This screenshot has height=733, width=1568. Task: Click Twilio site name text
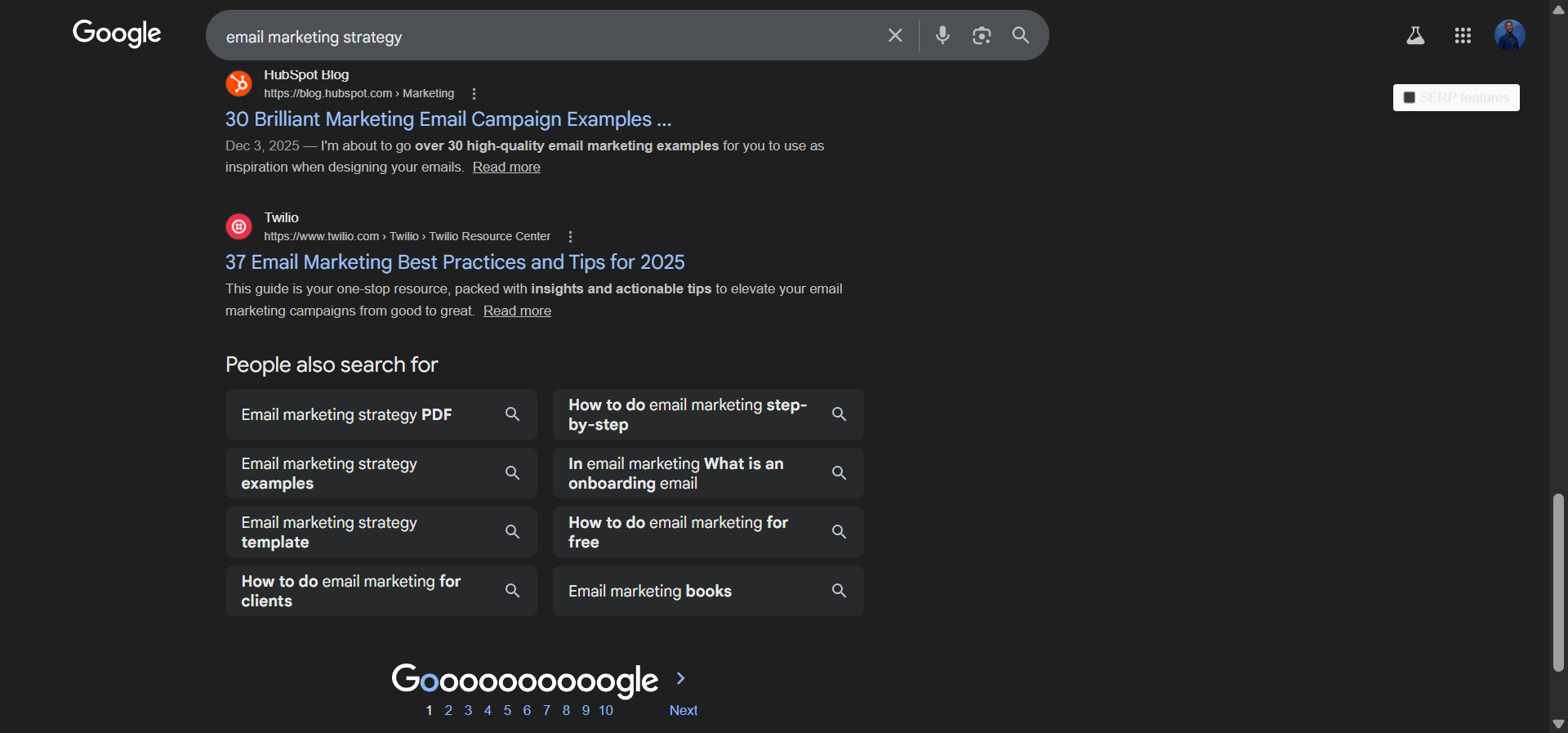point(281,217)
